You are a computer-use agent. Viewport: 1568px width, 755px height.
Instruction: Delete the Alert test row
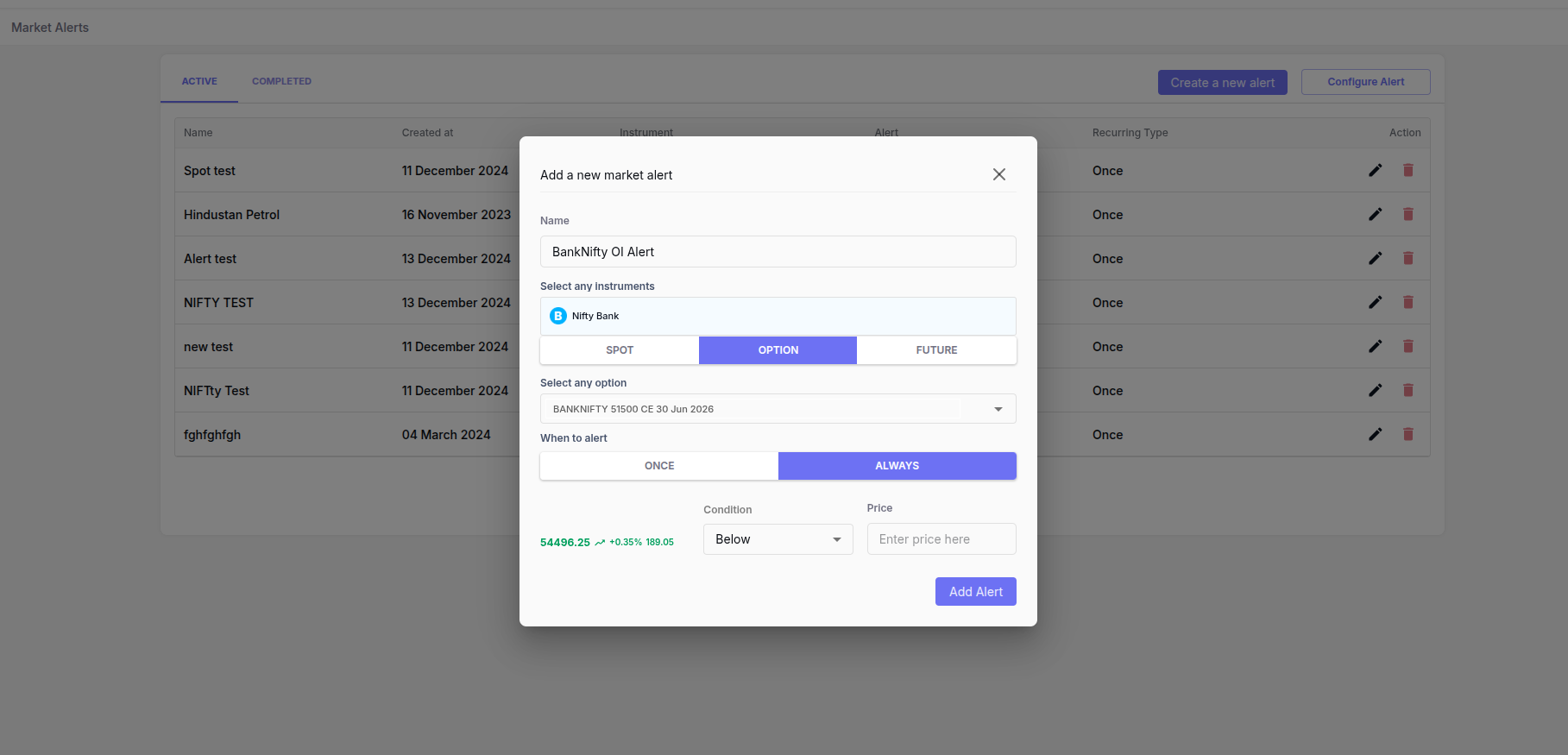click(1408, 258)
